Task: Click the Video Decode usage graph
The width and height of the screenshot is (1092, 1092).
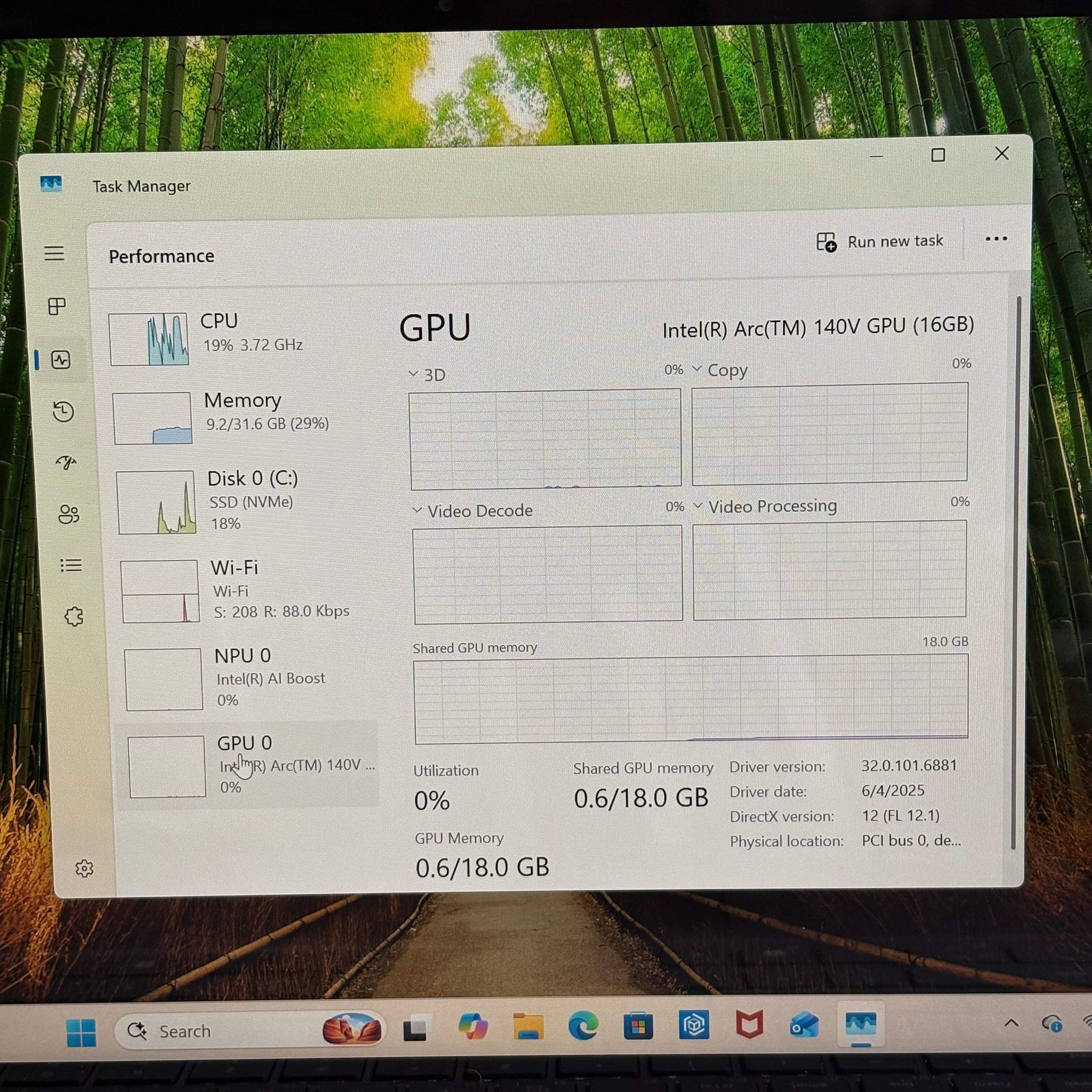Action: (x=547, y=574)
